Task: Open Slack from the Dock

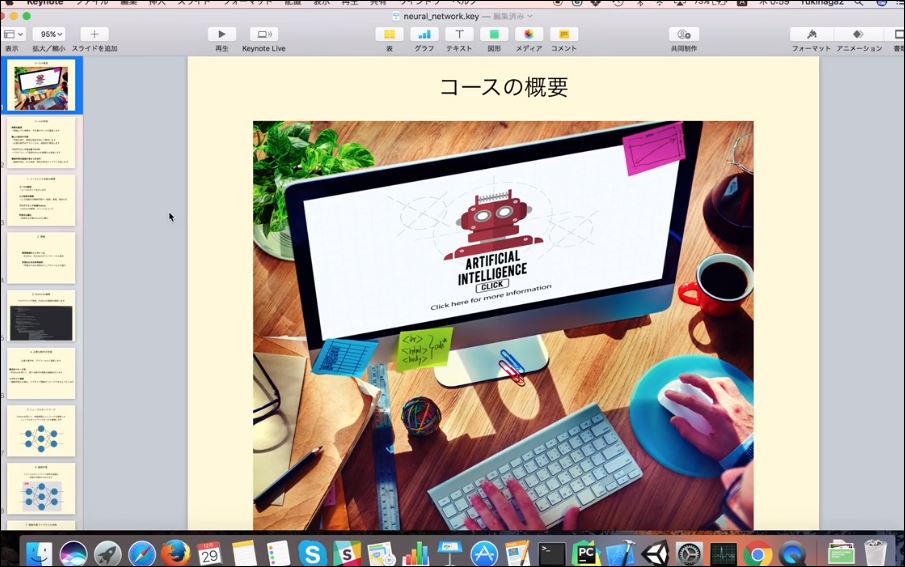Action: pyautogui.click(x=346, y=554)
